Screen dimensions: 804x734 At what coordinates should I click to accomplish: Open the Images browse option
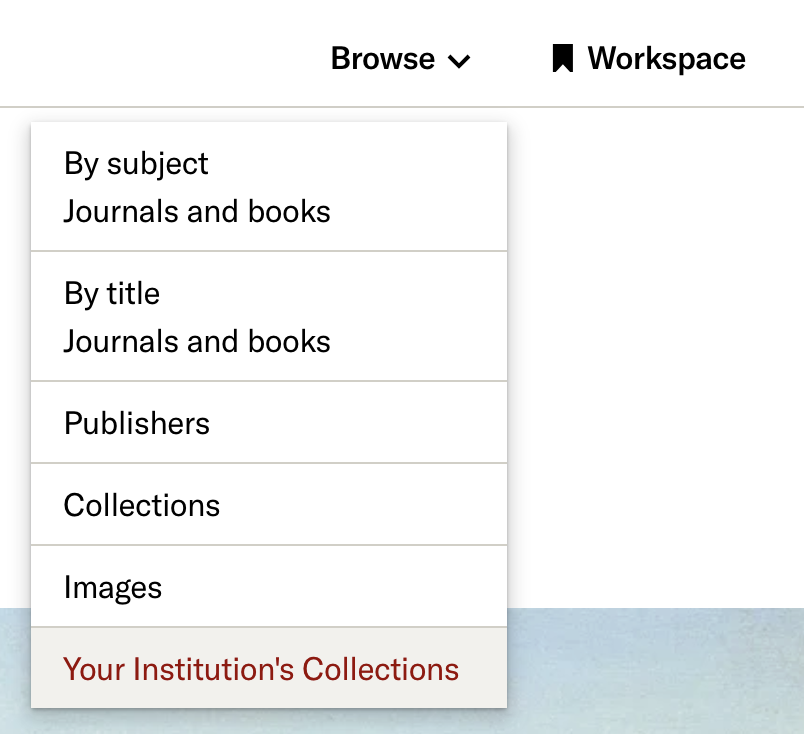113,588
